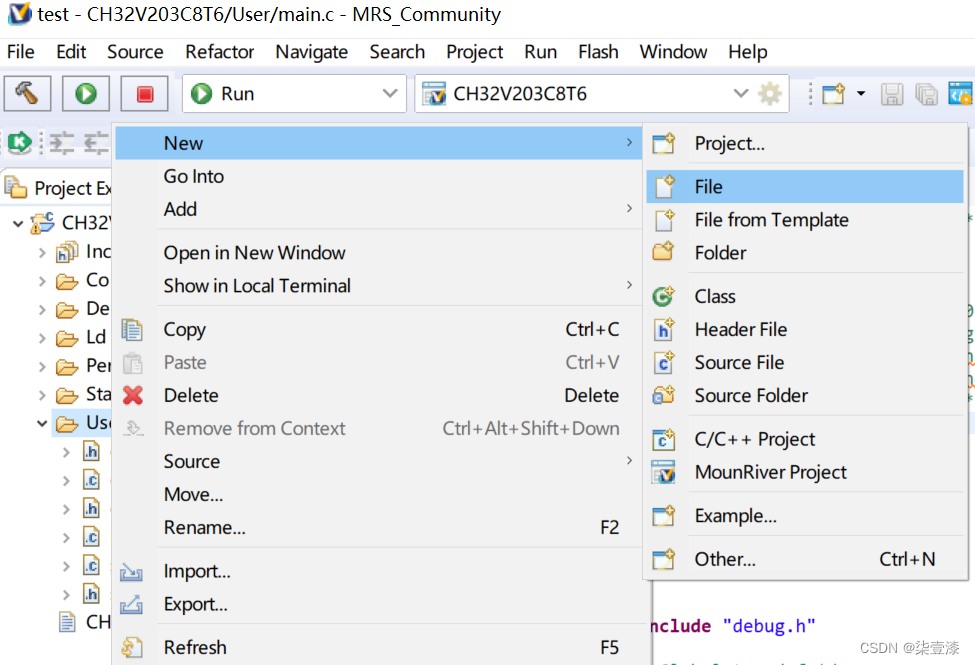This screenshot has height=665, width=975.
Task: Select Show in Local Terminal entry
Action: pos(257,285)
